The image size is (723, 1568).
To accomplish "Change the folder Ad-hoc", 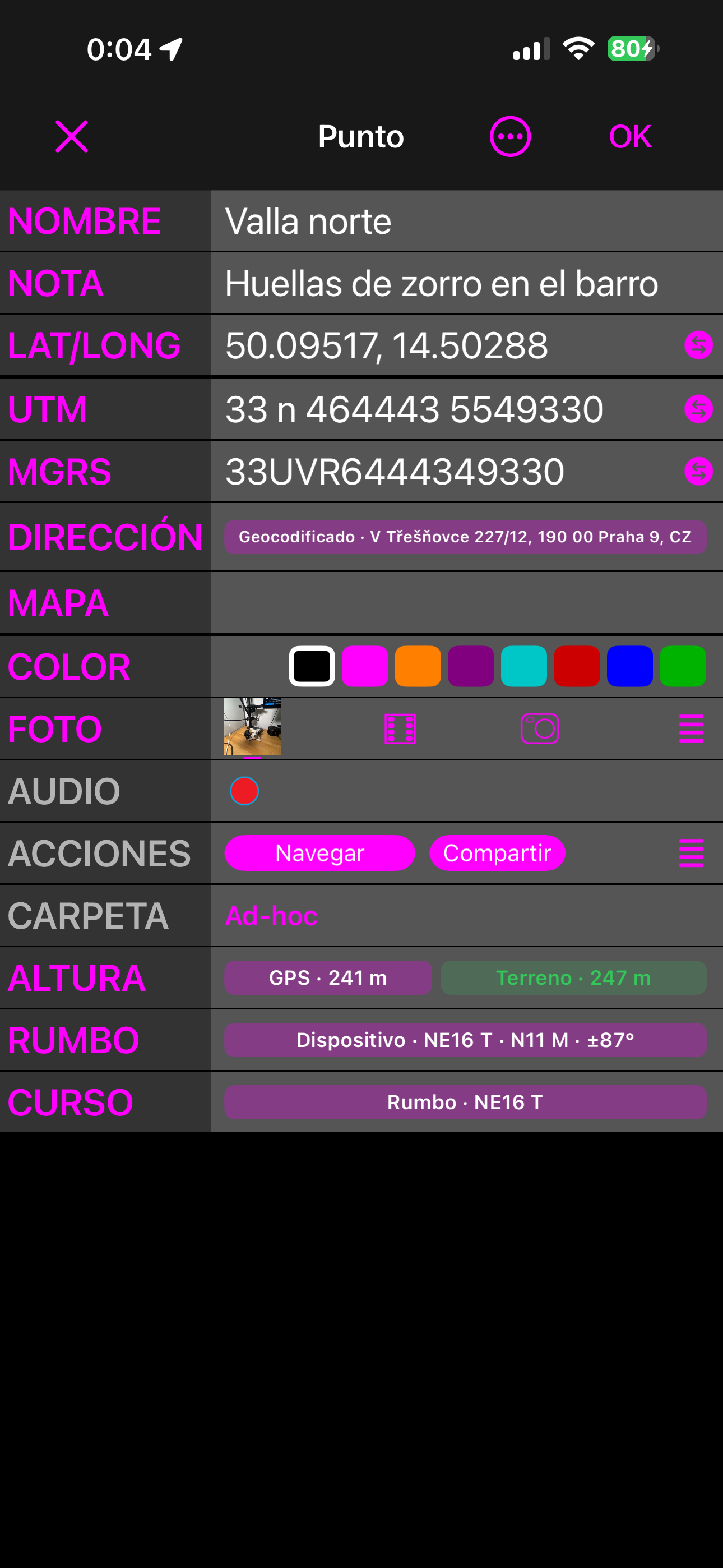I will coord(271,916).
